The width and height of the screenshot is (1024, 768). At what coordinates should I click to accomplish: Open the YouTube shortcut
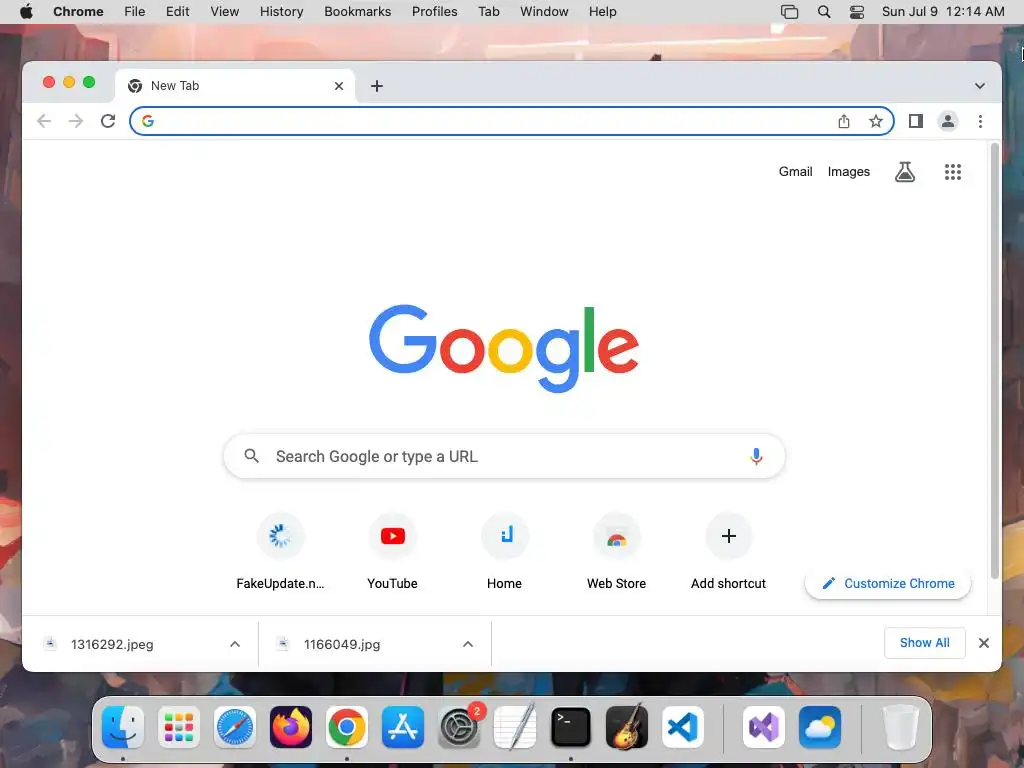(x=392, y=552)
